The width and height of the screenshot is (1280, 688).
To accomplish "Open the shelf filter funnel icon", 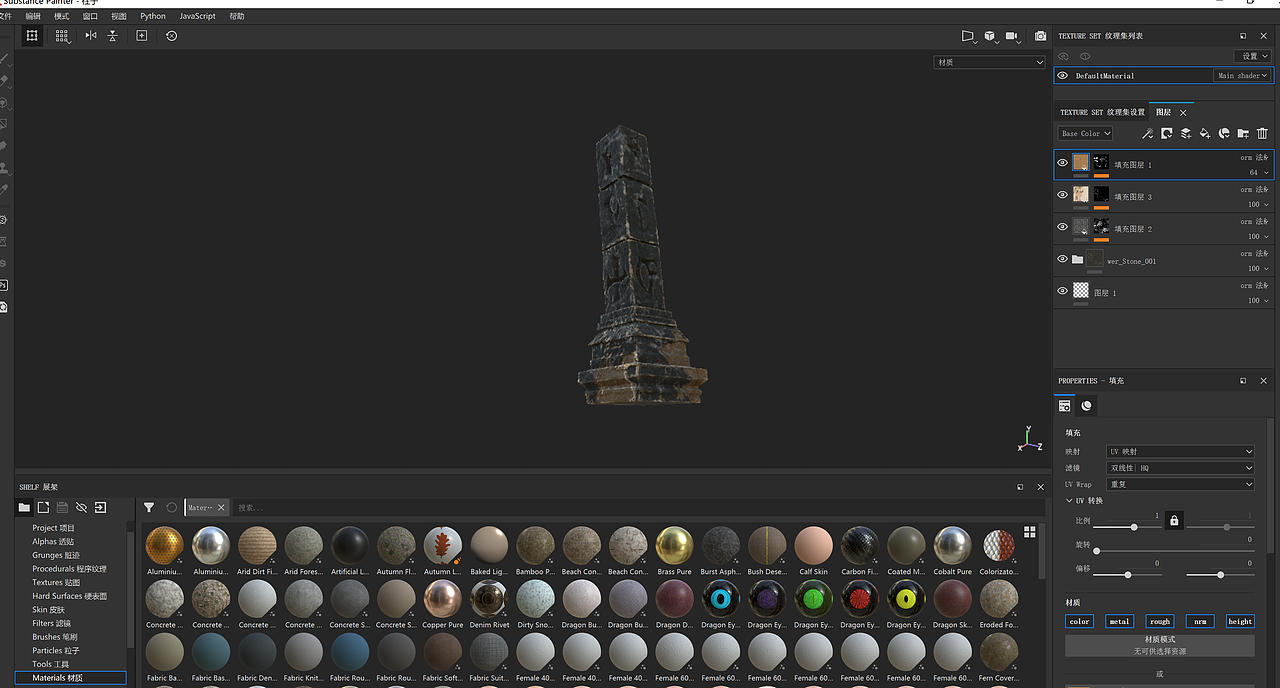I will (149, 507).
